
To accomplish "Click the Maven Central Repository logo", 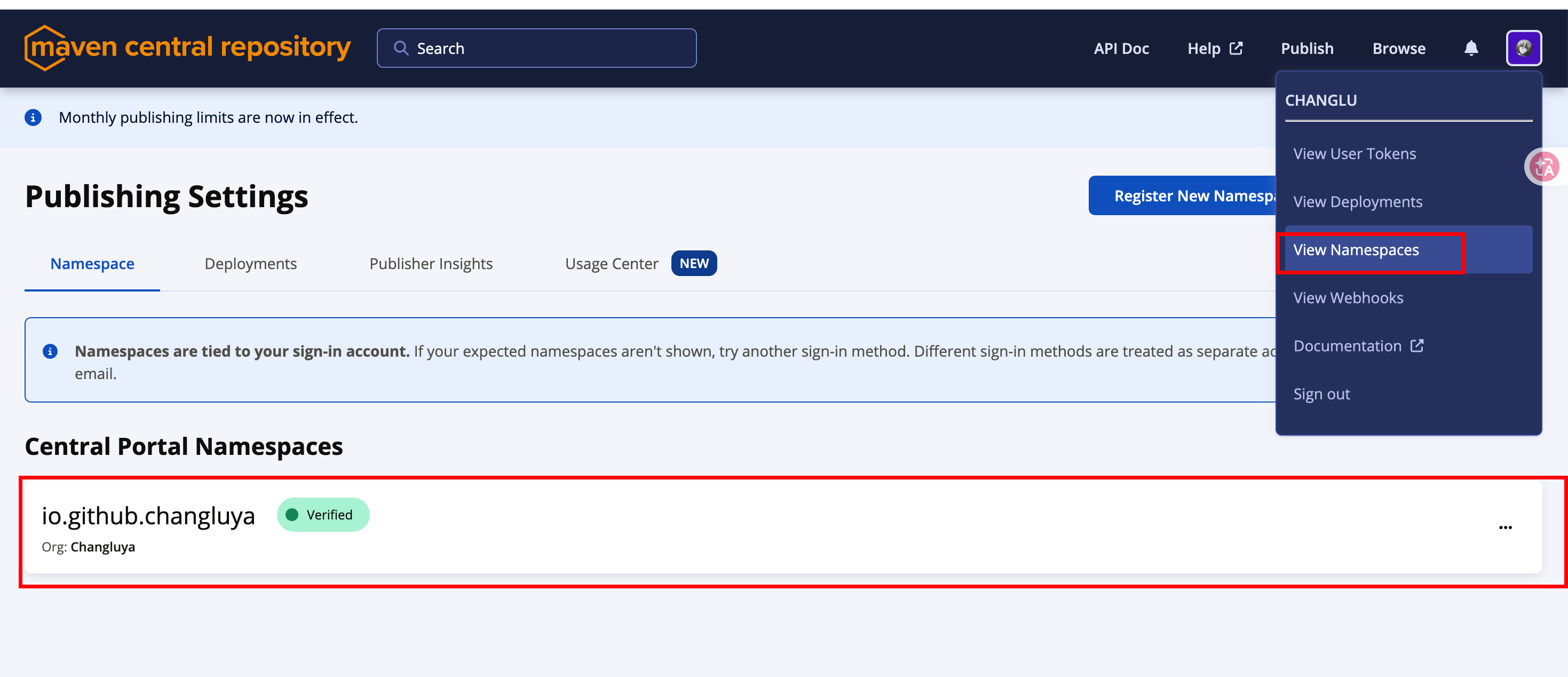I will [187, 48].
